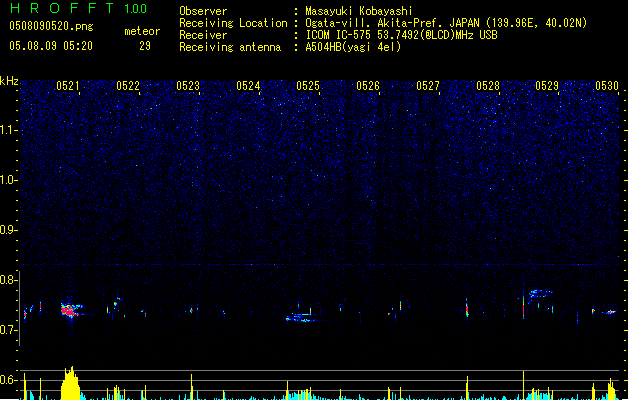Click the 0528 time marker
This screenshot has width=629, height=400.
pos(487,86)
